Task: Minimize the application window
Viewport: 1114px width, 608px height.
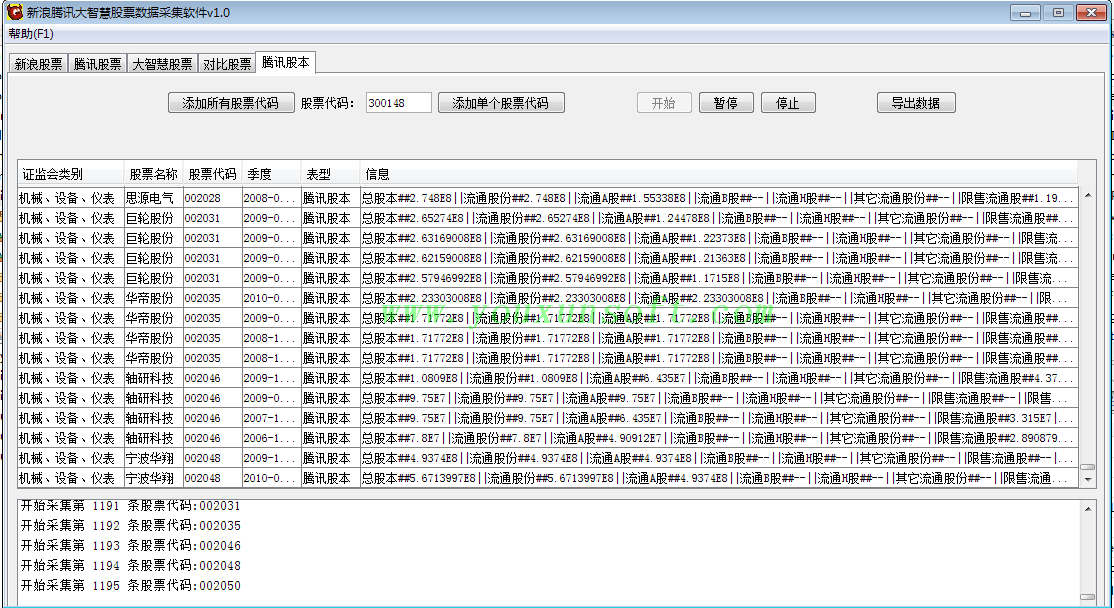Action: pos(1024,13)
